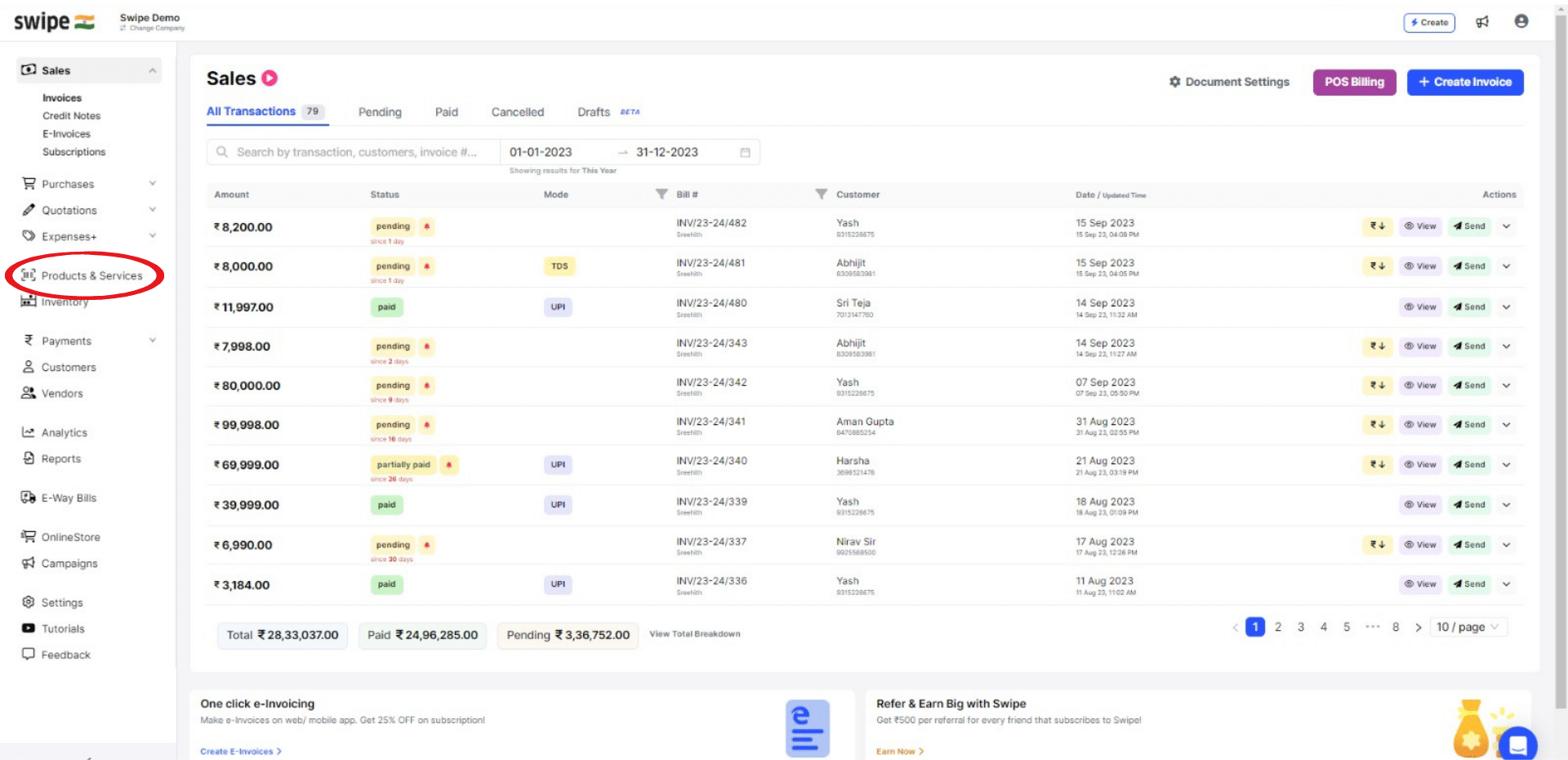
Task: Click reminder bell on ₹8,000.00 pending row
Action: point(426,266)
